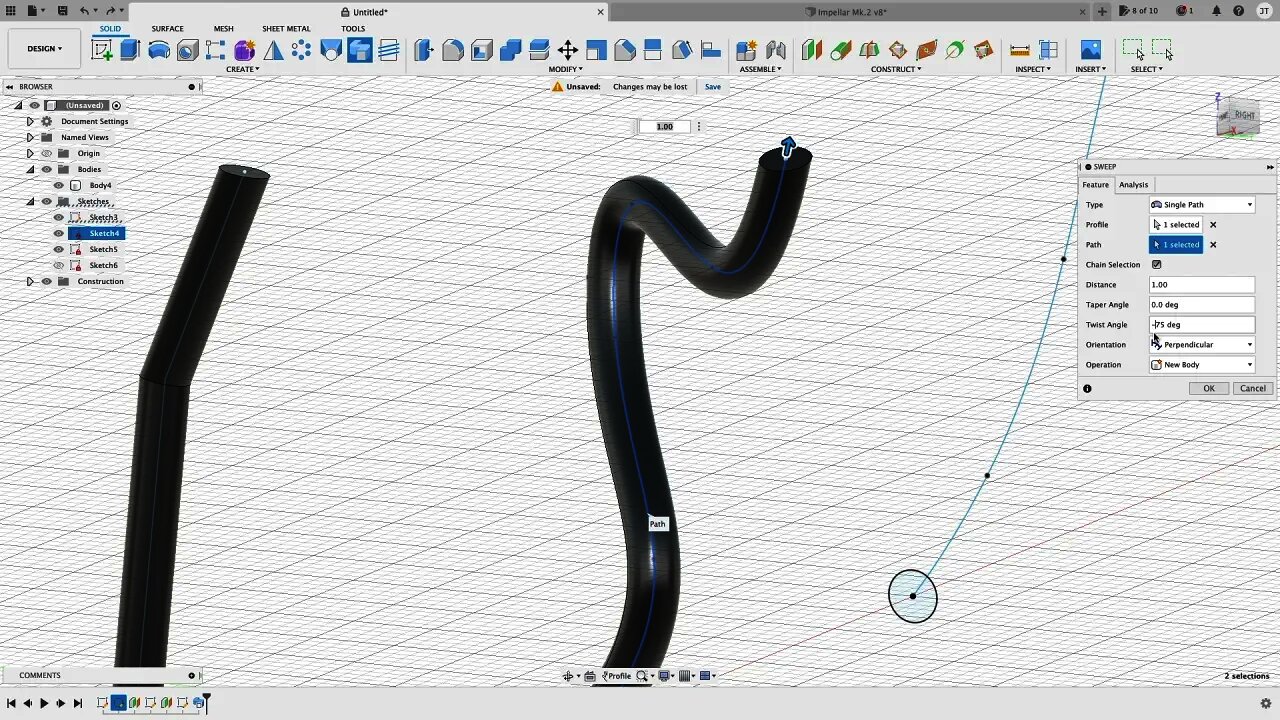Switch to the Analysis tab in Sweep
1280x720 pixels.
(1133, 185)
